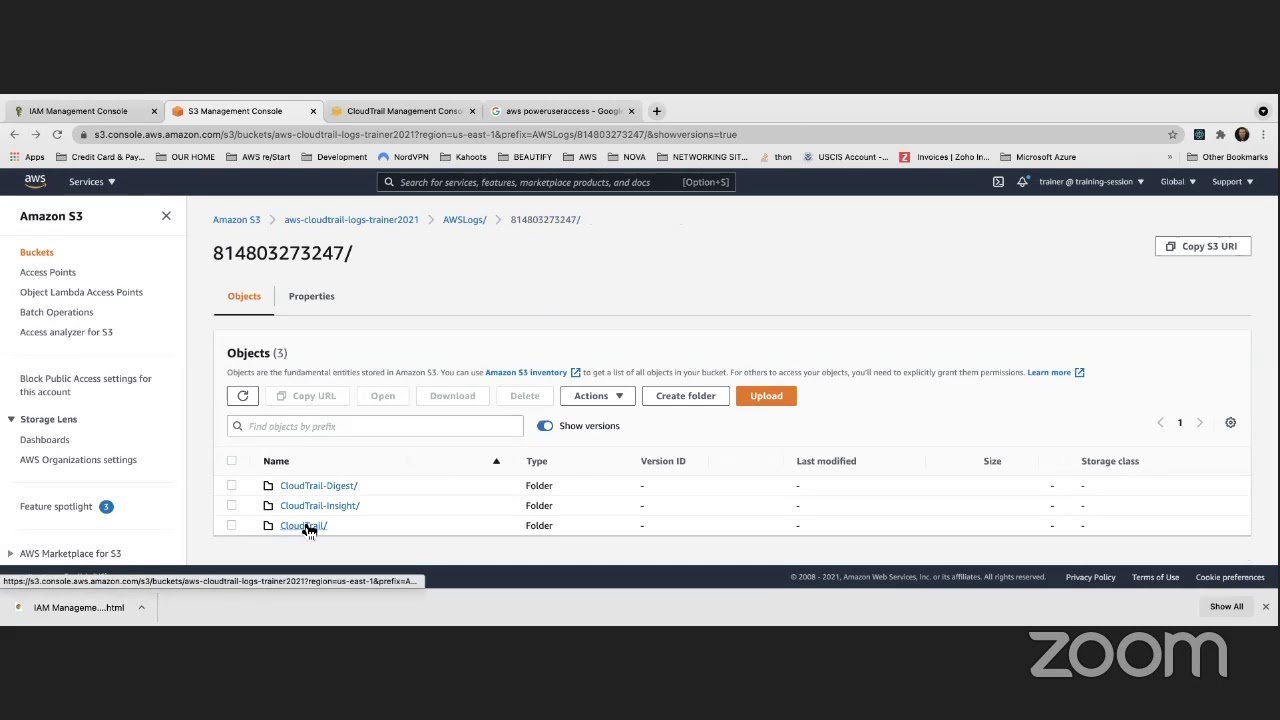Open the downloaded file options arrow
Screen dimensions: 1280x720
[141, 608]
